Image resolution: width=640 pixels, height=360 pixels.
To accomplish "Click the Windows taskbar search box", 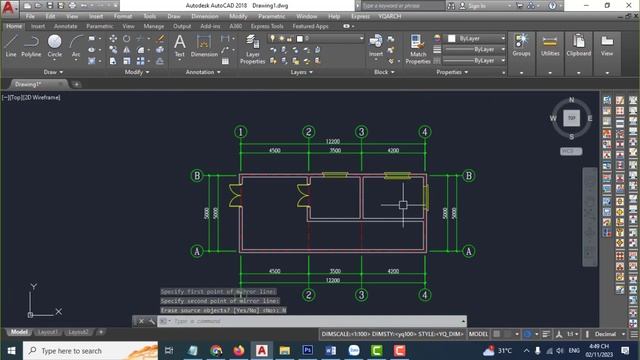I will coord(91,351).
